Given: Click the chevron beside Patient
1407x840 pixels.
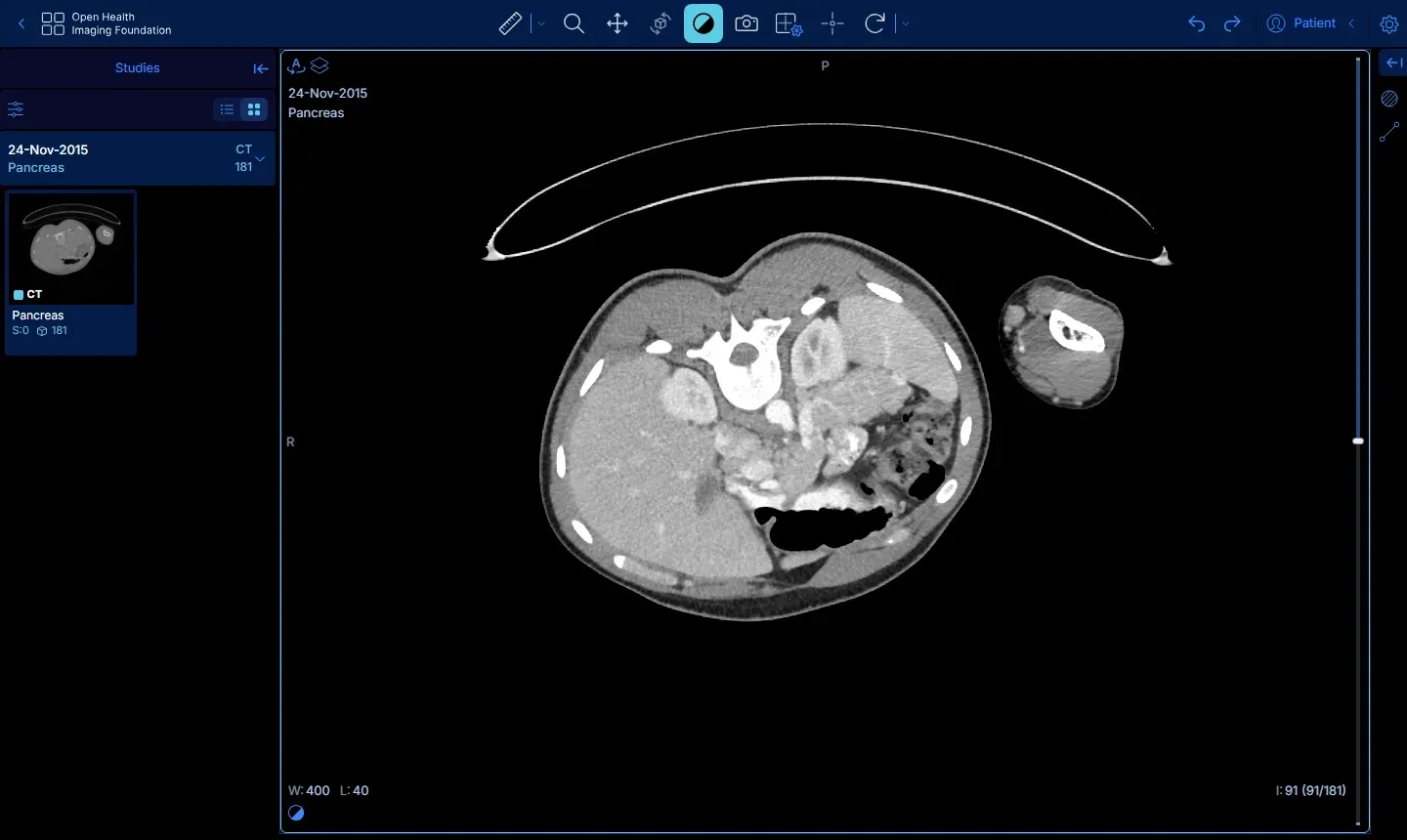Looking at the screenshot, I should point(1352,23).
